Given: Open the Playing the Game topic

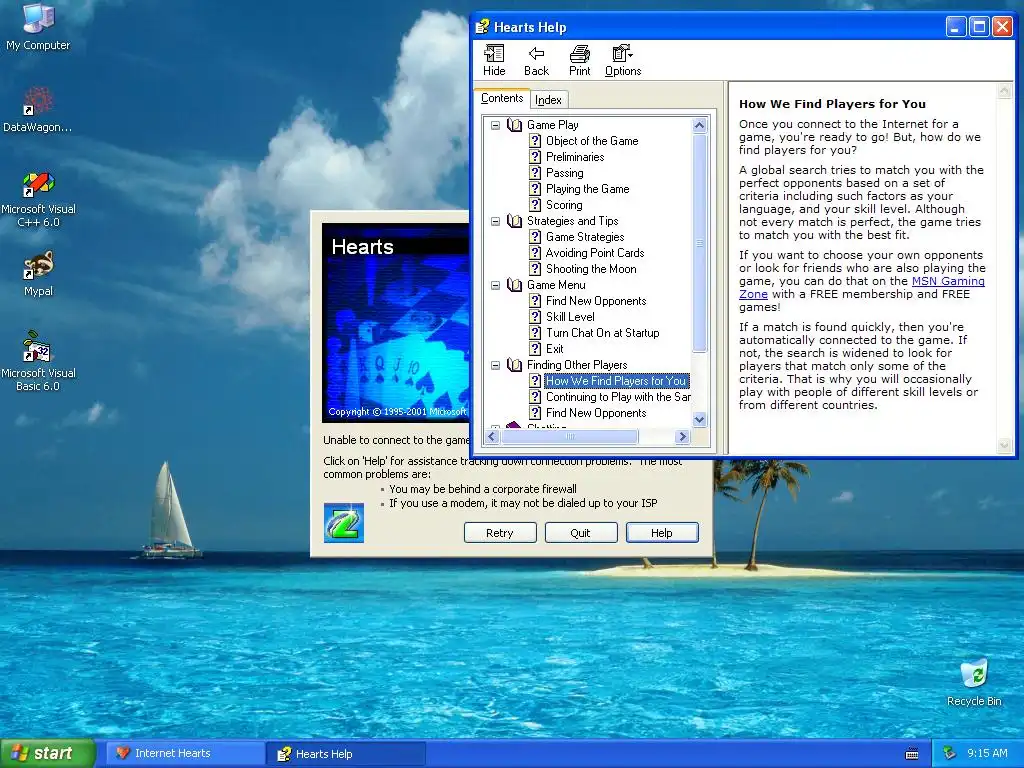Looking at the screenshot, I should tap(587, 189).
